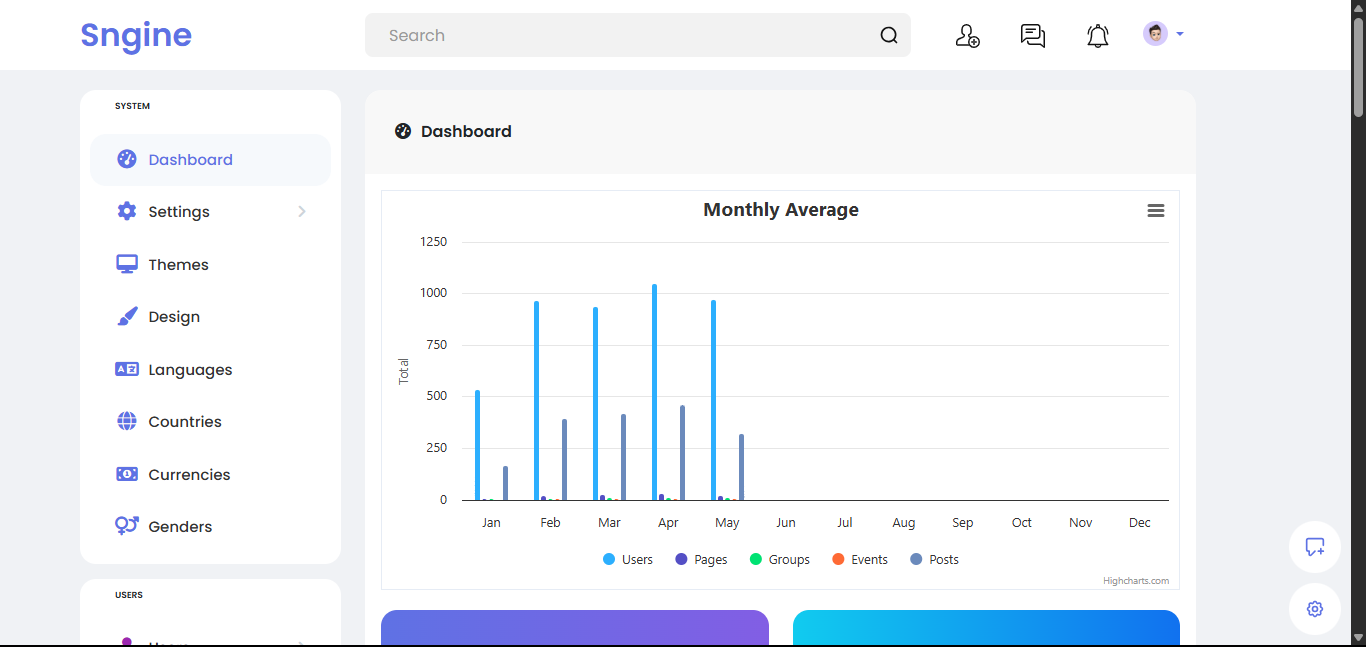Click the Dec month label on axis
This screenshot has height=647, width=1366.
[1140, 523]
